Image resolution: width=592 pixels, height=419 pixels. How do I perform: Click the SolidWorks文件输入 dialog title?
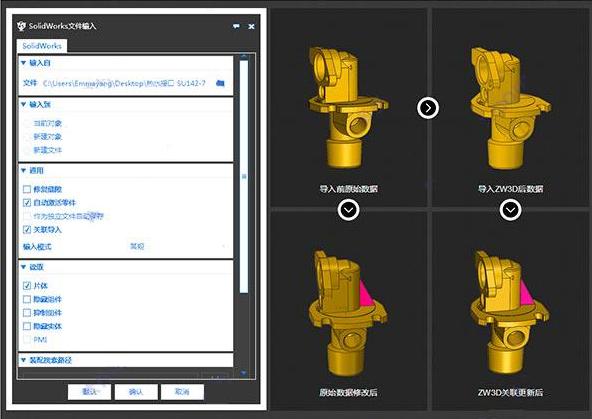point(62,26)
